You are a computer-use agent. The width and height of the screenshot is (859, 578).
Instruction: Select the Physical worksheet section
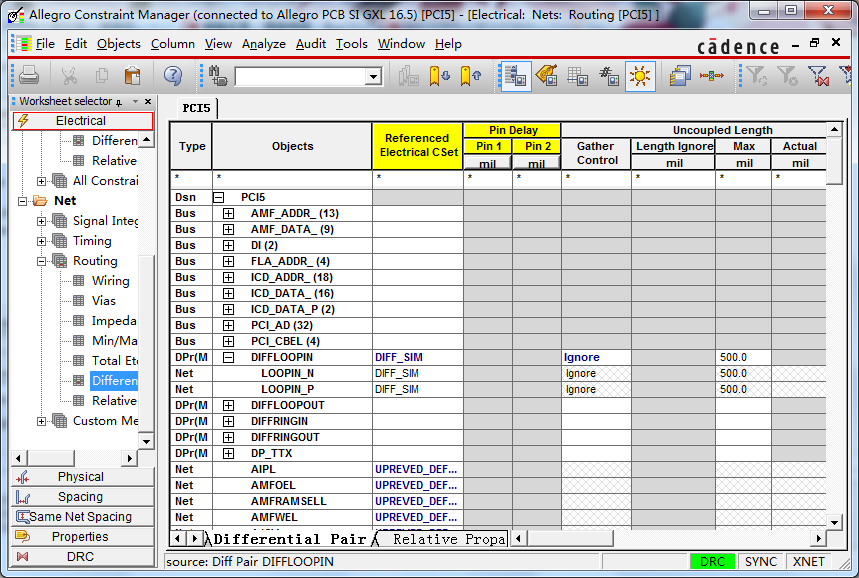pyautogui.click(x=83, y=477)
